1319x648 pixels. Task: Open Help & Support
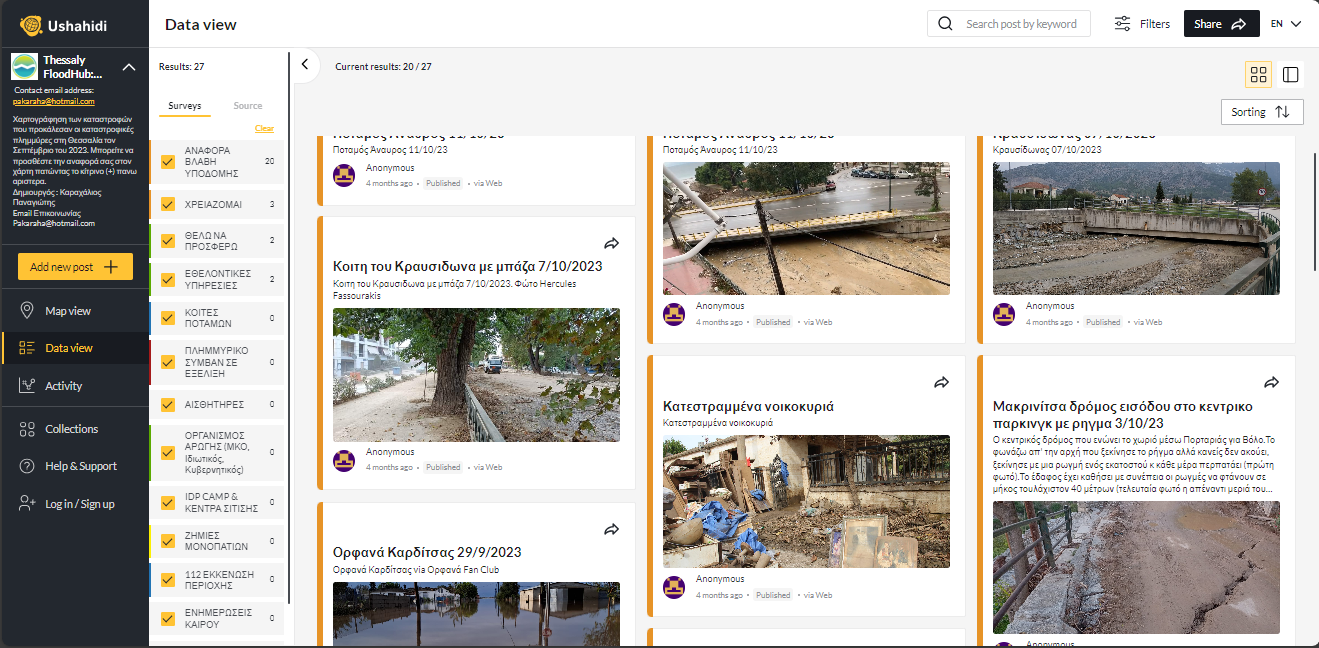point(80,466)
